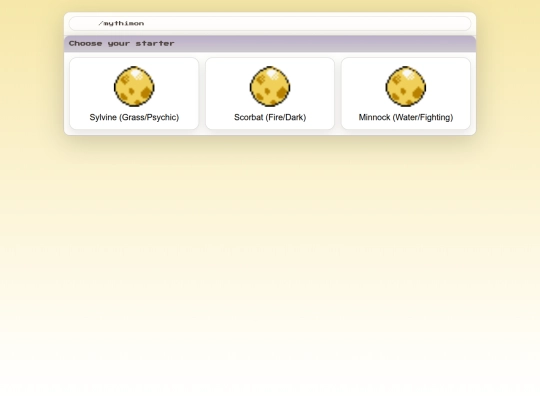540x405 pixels.
Task: Choose Minnock (Water/Fighting) label
Action: (406, 117)
